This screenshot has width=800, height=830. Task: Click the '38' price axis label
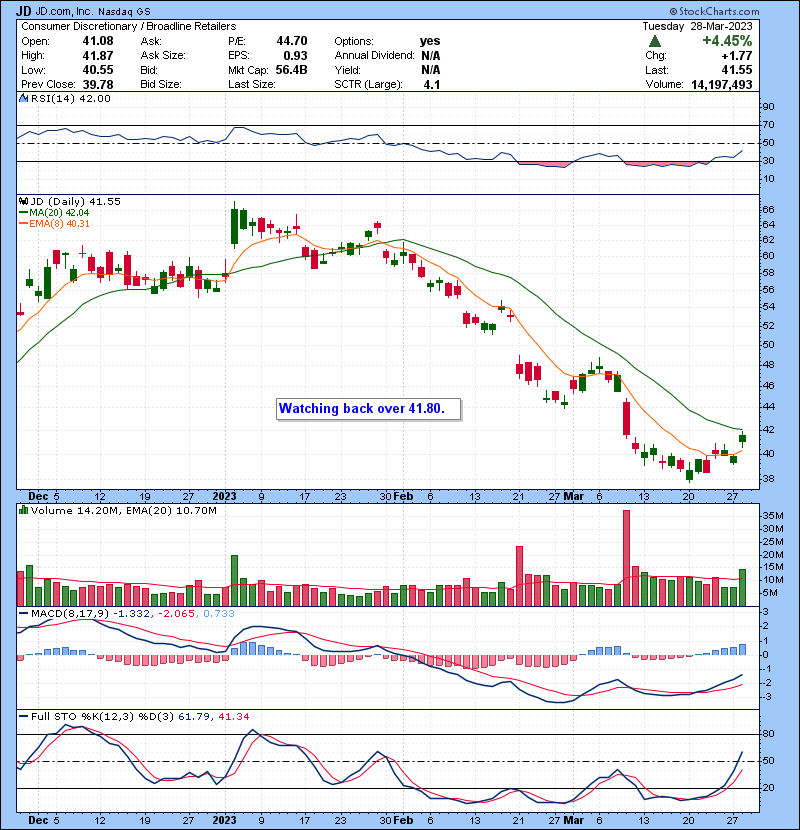pos(768,479)
